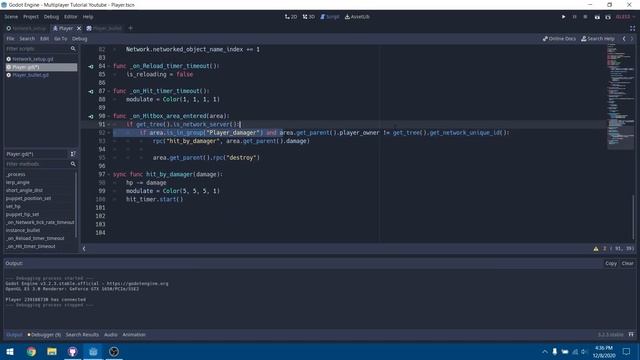Click signal connection icon on line 90

91,116
